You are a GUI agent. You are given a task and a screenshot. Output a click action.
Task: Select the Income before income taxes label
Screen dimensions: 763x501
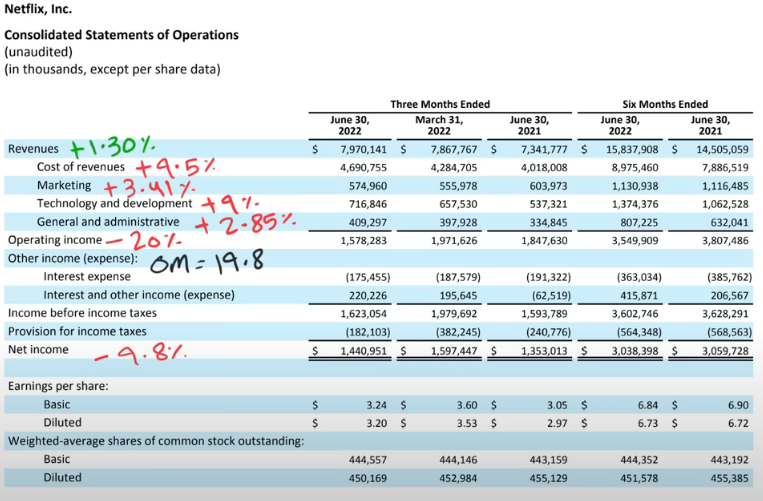[x=82, y=313]
